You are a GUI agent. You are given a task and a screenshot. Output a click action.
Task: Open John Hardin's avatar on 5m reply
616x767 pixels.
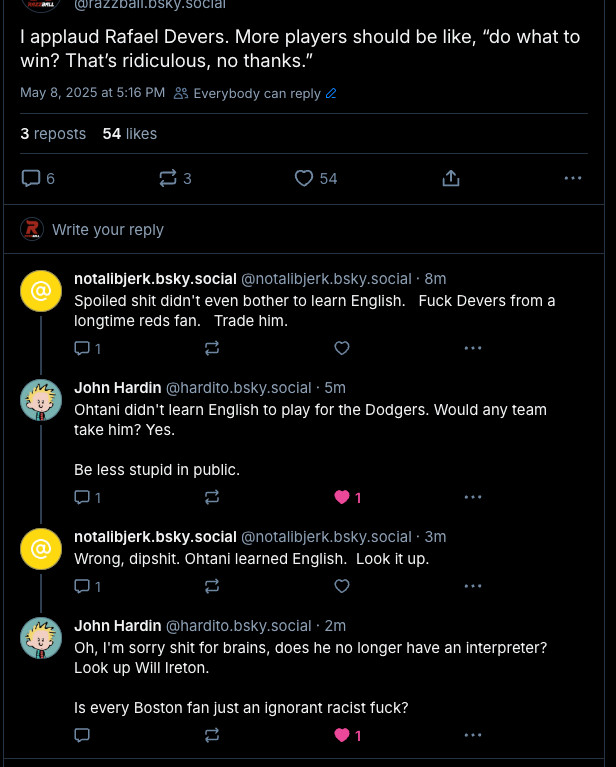pyautogui.click(x=41, y=400)
